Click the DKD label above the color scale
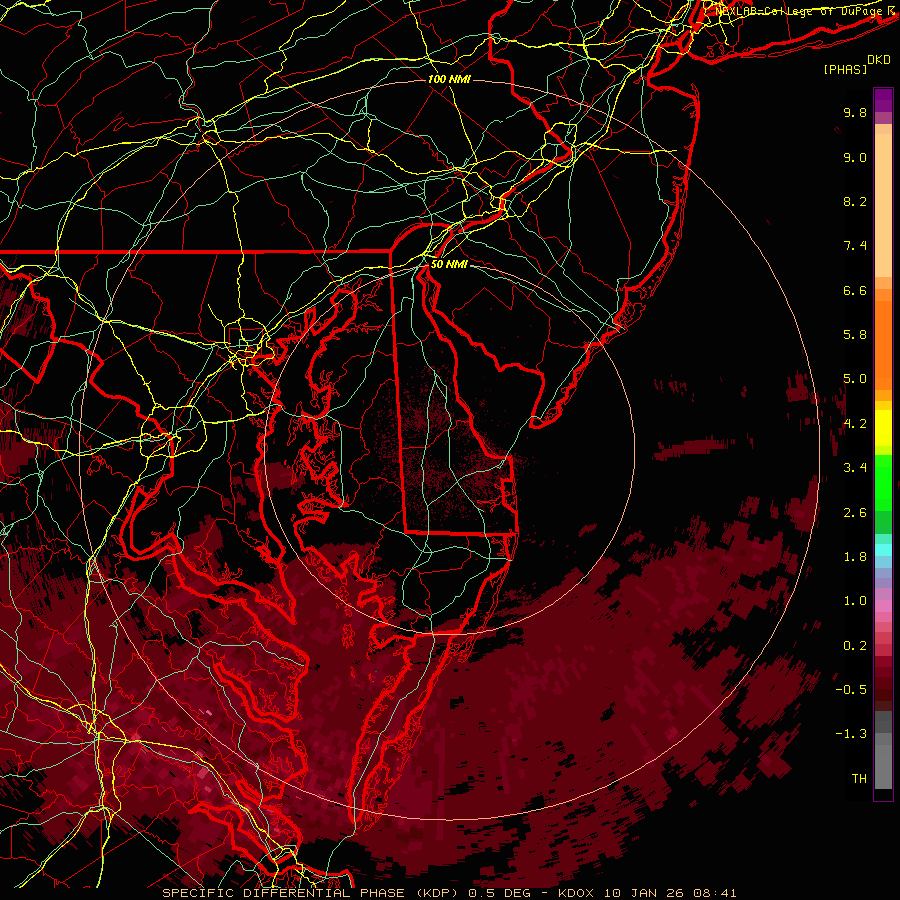 pos(879,60)
